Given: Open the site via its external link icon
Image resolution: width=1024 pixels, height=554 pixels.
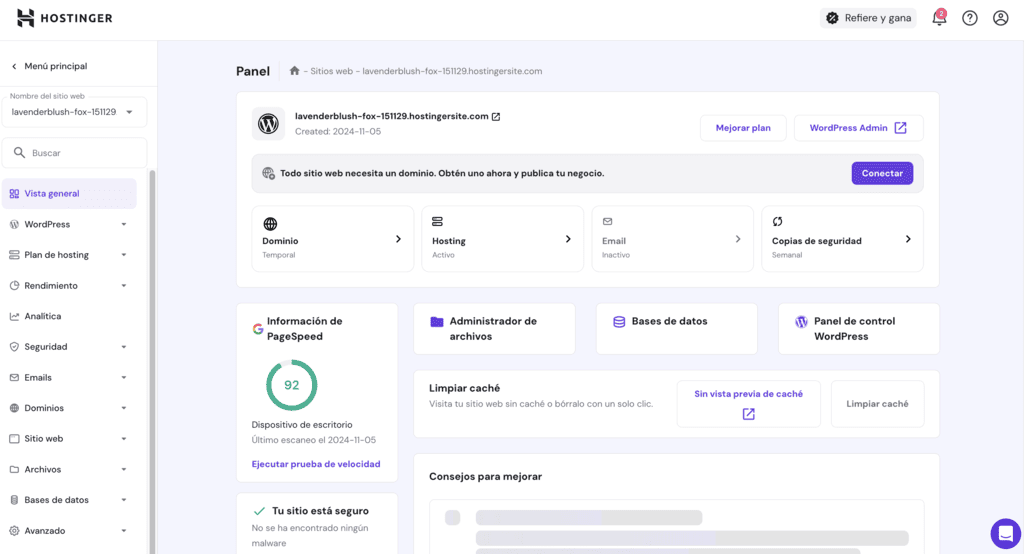Looking at the screenshot, I should [496, 116].
